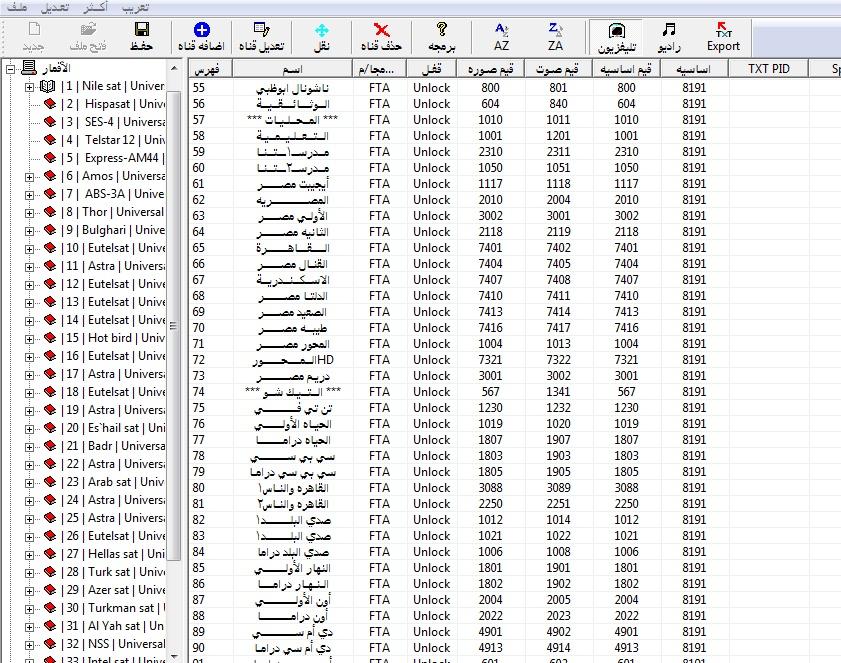841x663 pixels.
Task: Expand the Bulghari satellite node
Action: pos(29,231)
